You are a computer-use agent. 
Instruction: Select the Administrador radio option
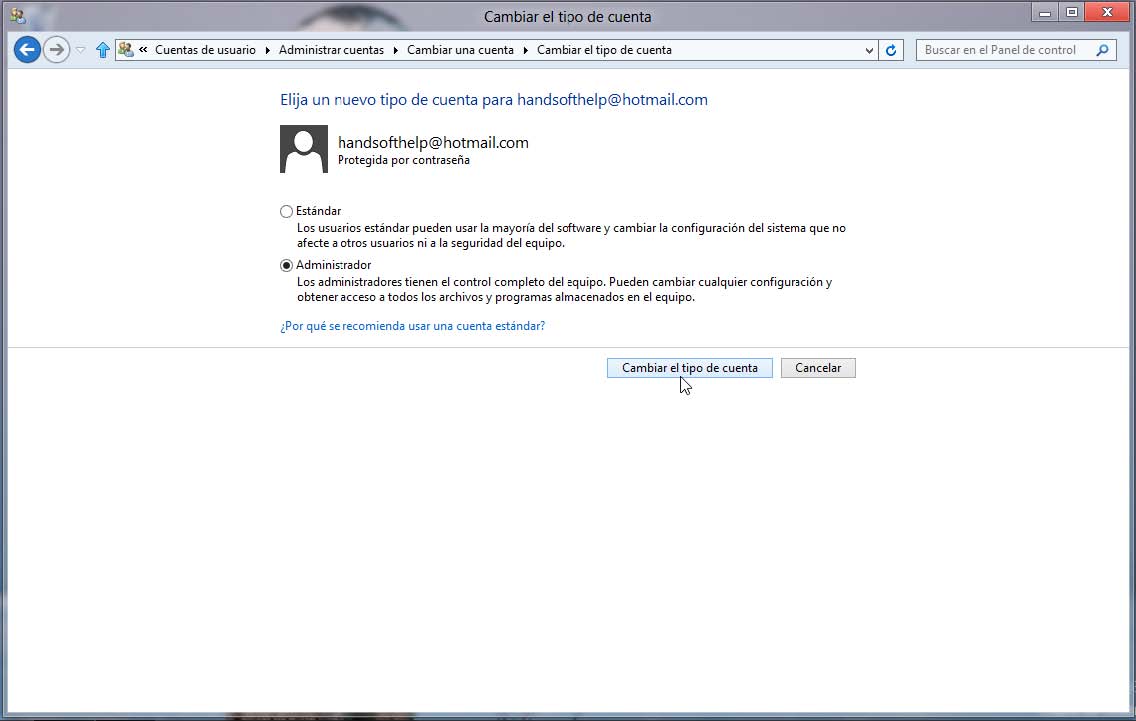(x=287, y=265)
